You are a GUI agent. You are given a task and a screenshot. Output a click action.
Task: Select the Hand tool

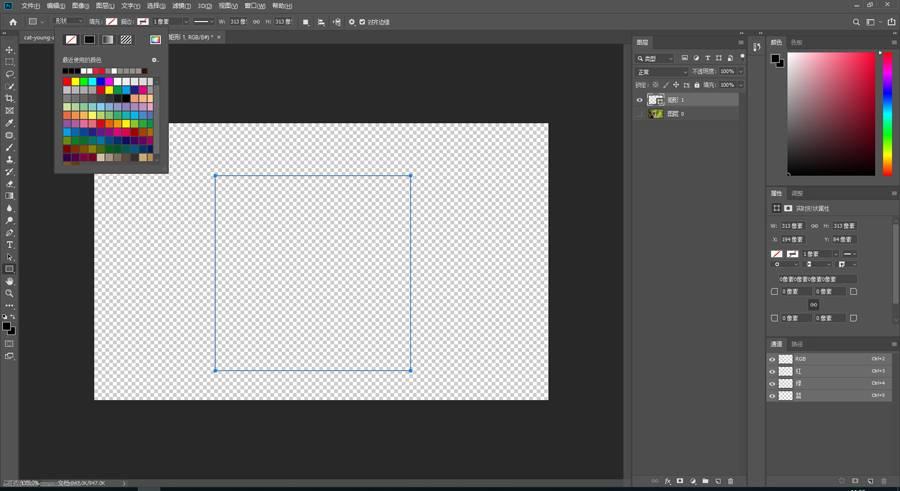[x=10, y=281]
